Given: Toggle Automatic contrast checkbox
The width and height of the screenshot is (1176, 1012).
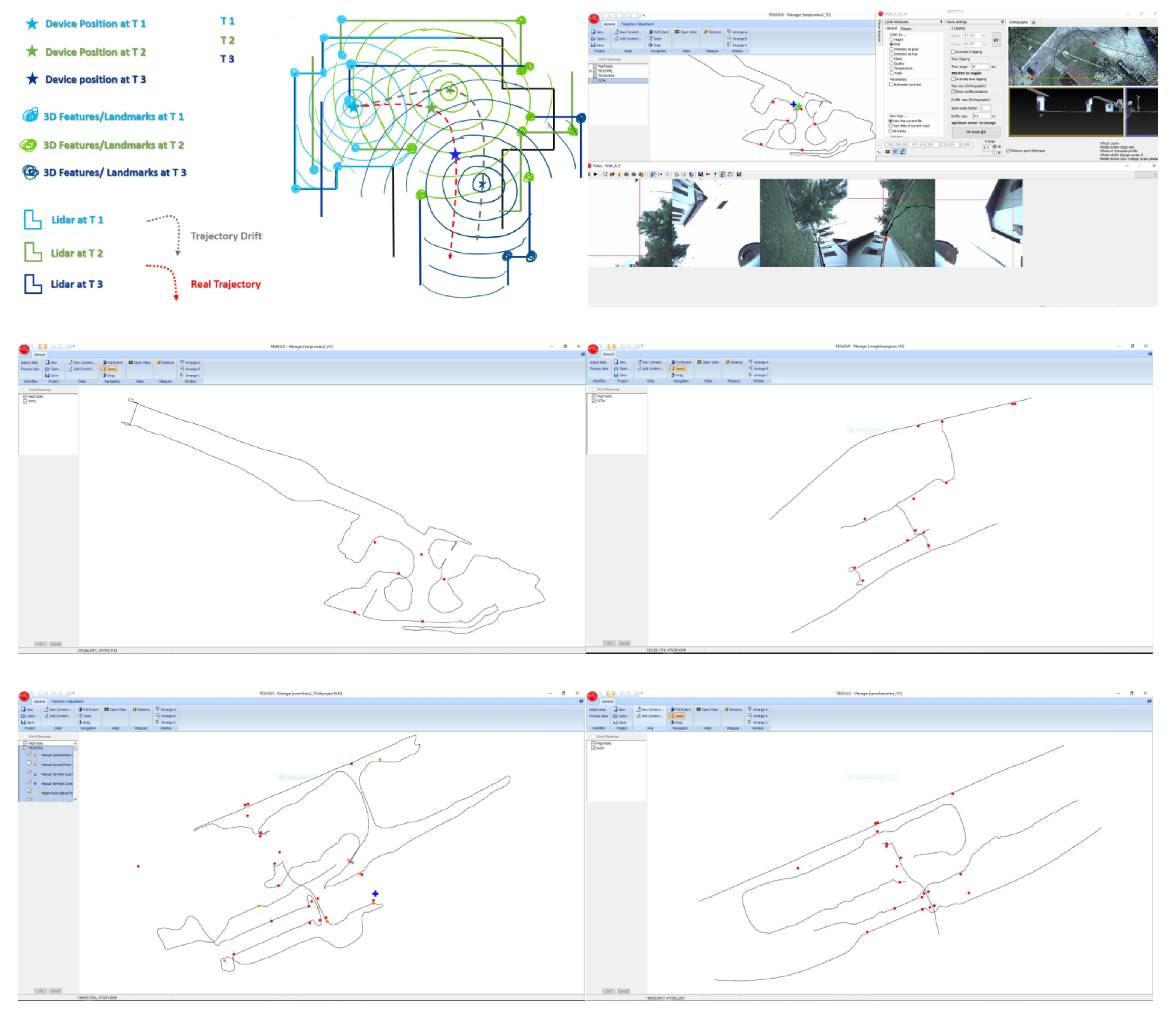Looking at the screenshot, I should click(892, 84).
